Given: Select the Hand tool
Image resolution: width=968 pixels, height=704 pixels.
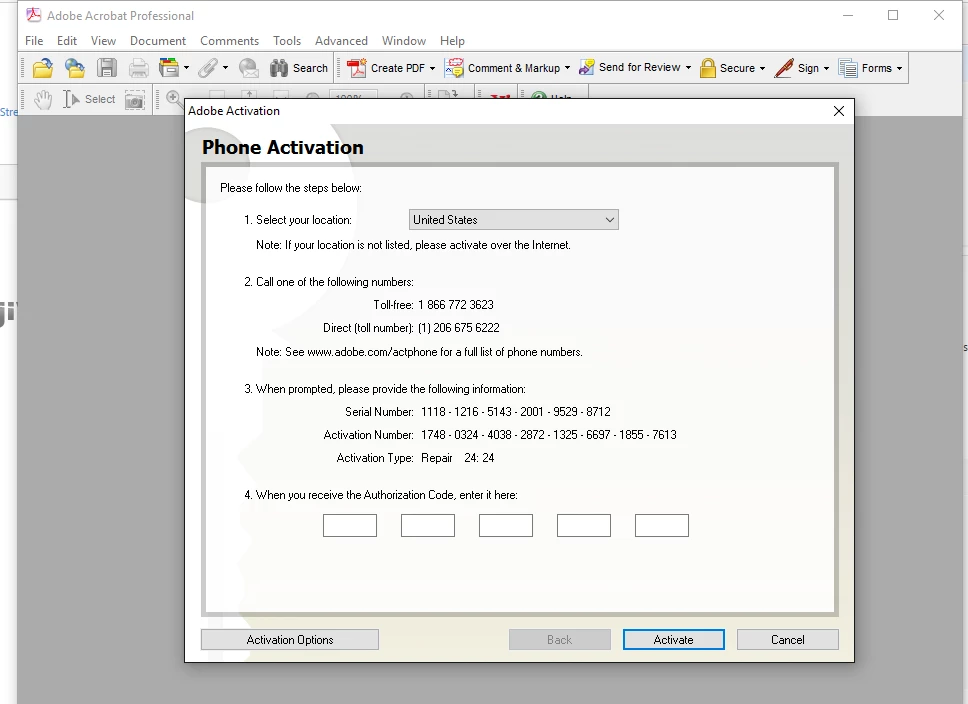Looking at the screenshot, I should tap(43, 99).
